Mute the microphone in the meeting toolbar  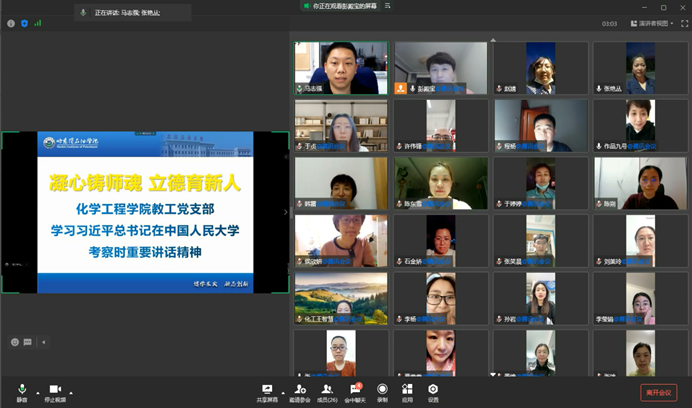click(21, 390)
